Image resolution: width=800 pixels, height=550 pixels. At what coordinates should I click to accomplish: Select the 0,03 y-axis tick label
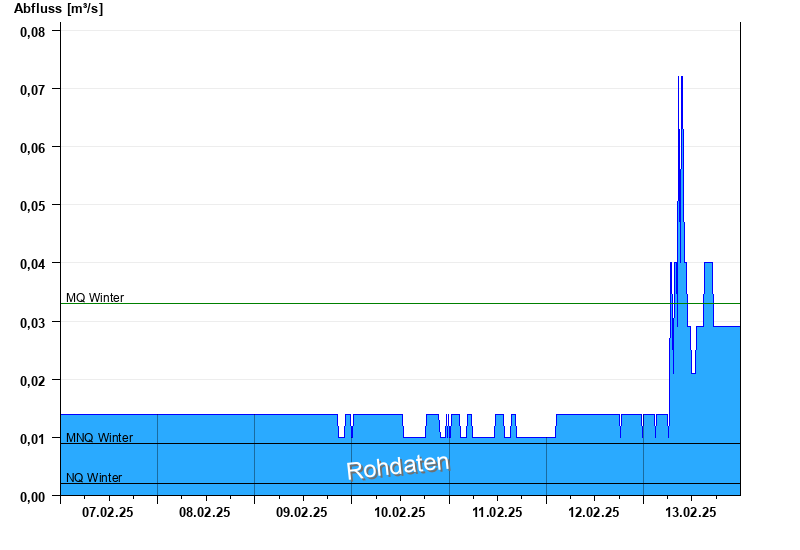[x=33, y=322]
